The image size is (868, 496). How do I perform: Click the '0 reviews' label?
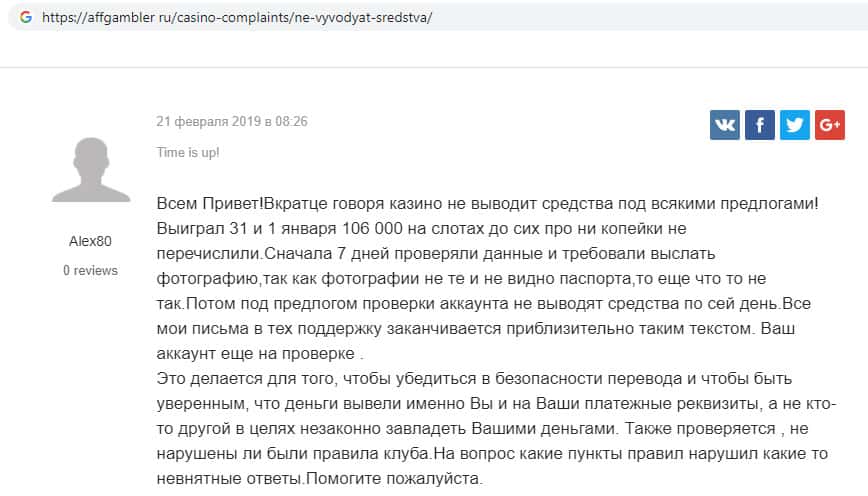tap(90, 270)
